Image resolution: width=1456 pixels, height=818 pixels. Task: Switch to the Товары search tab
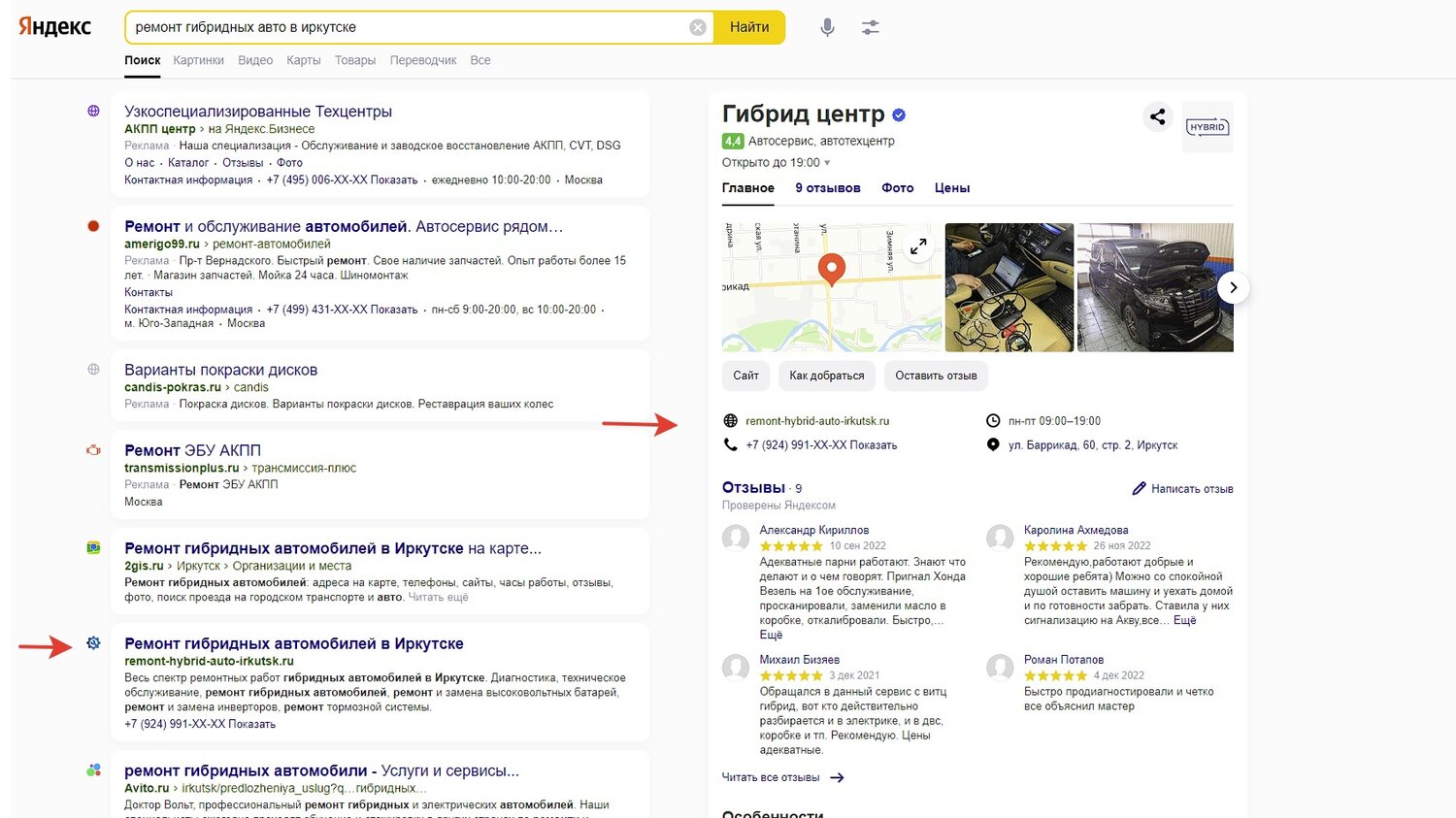pyautogui.click(x=355, y=60)
